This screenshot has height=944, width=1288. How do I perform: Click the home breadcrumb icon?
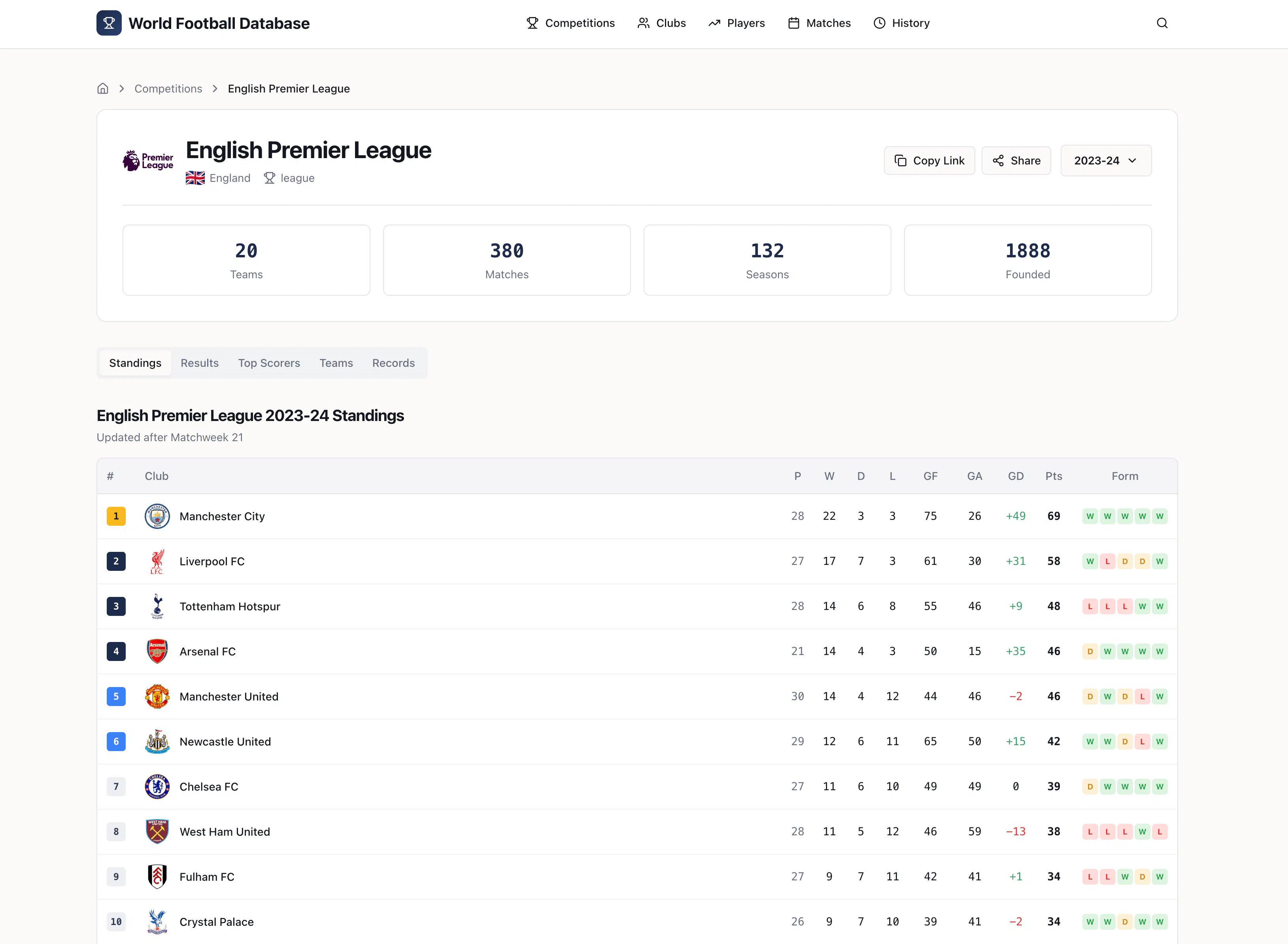click(x=103, y=89)
